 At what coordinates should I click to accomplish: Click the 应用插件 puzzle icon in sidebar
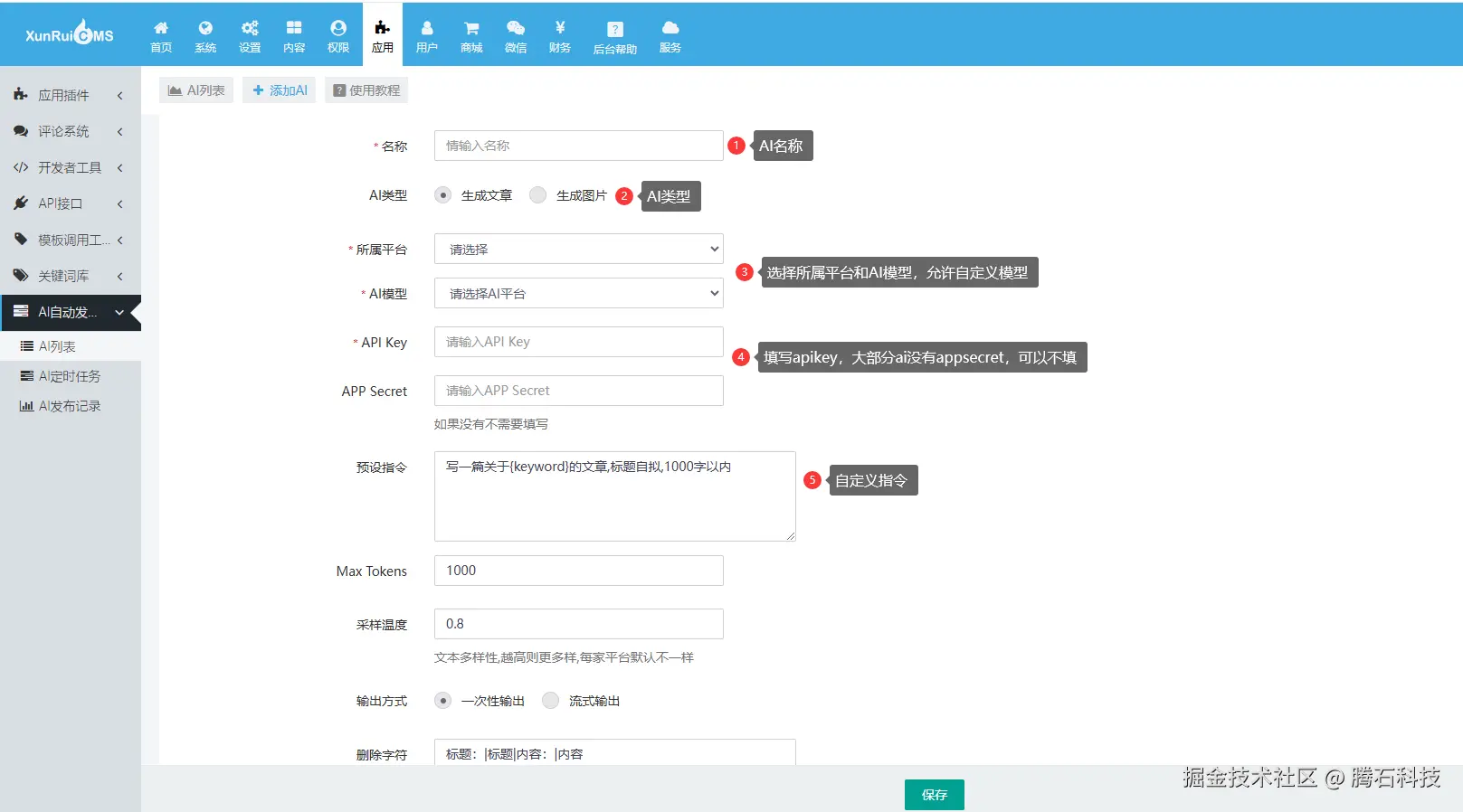21,94
